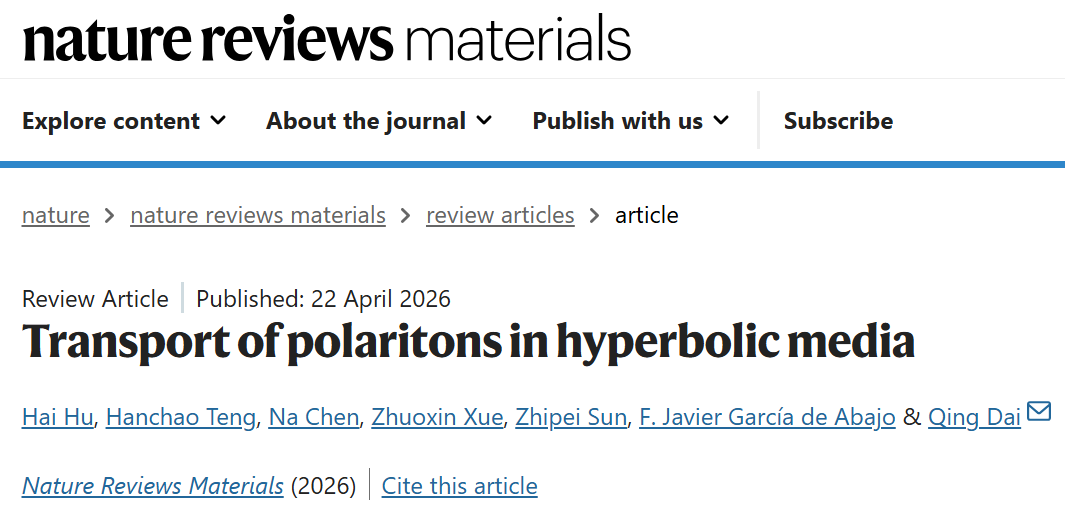Click F. Javier García de Abajo

click(767, 417)
